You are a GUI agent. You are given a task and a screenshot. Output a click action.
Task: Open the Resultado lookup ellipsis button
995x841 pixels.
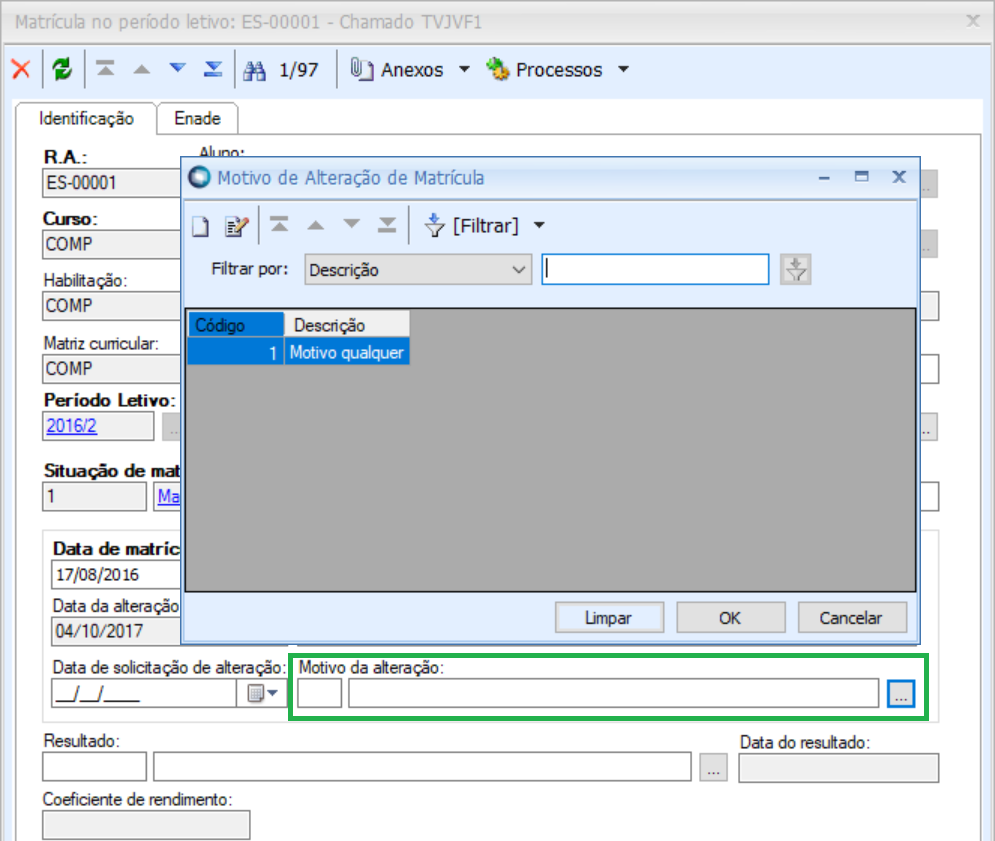tap(714, 767)
